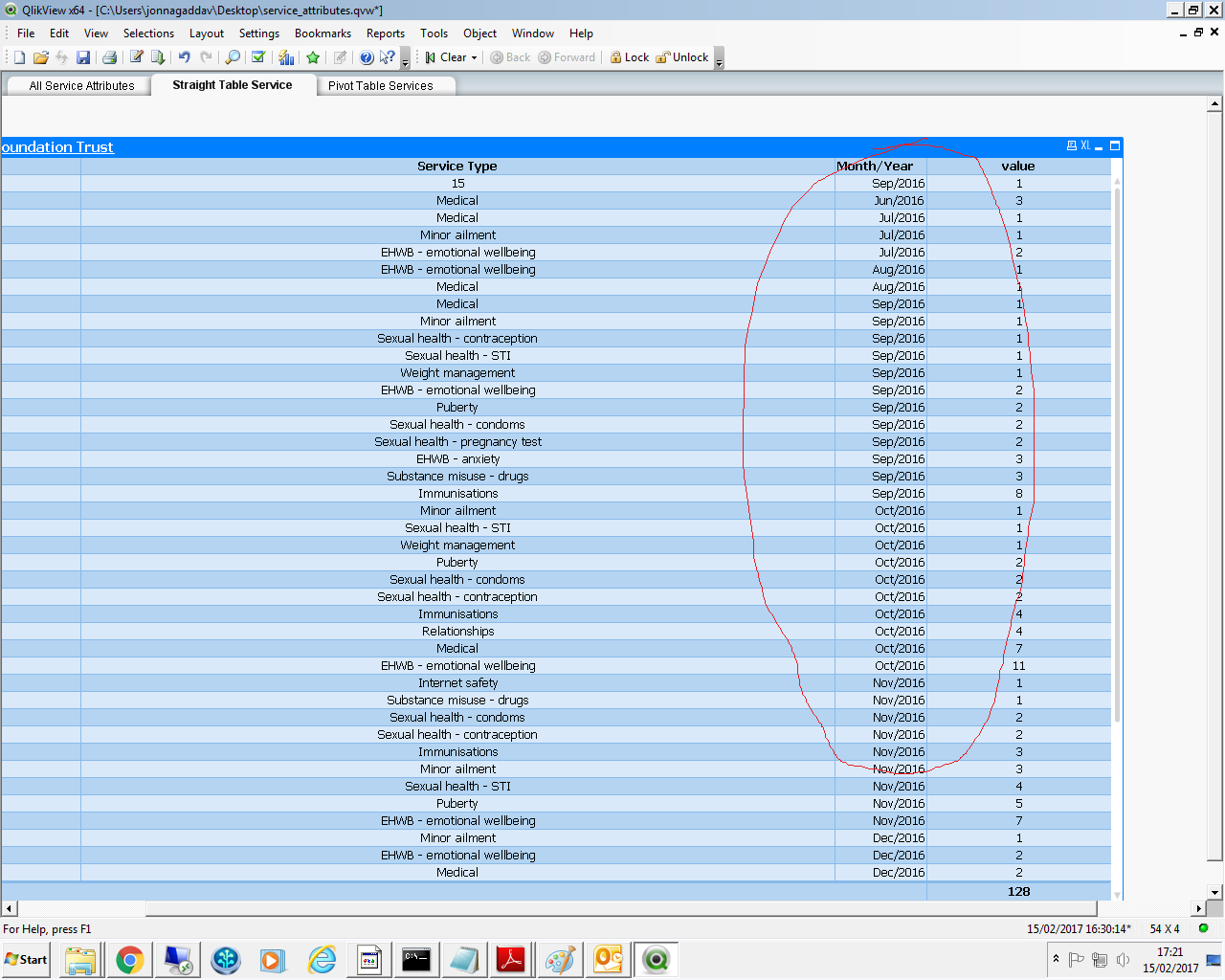Screen dimensions: 1225x980
Task: Open the Layout menu
Action: (206, 33)
